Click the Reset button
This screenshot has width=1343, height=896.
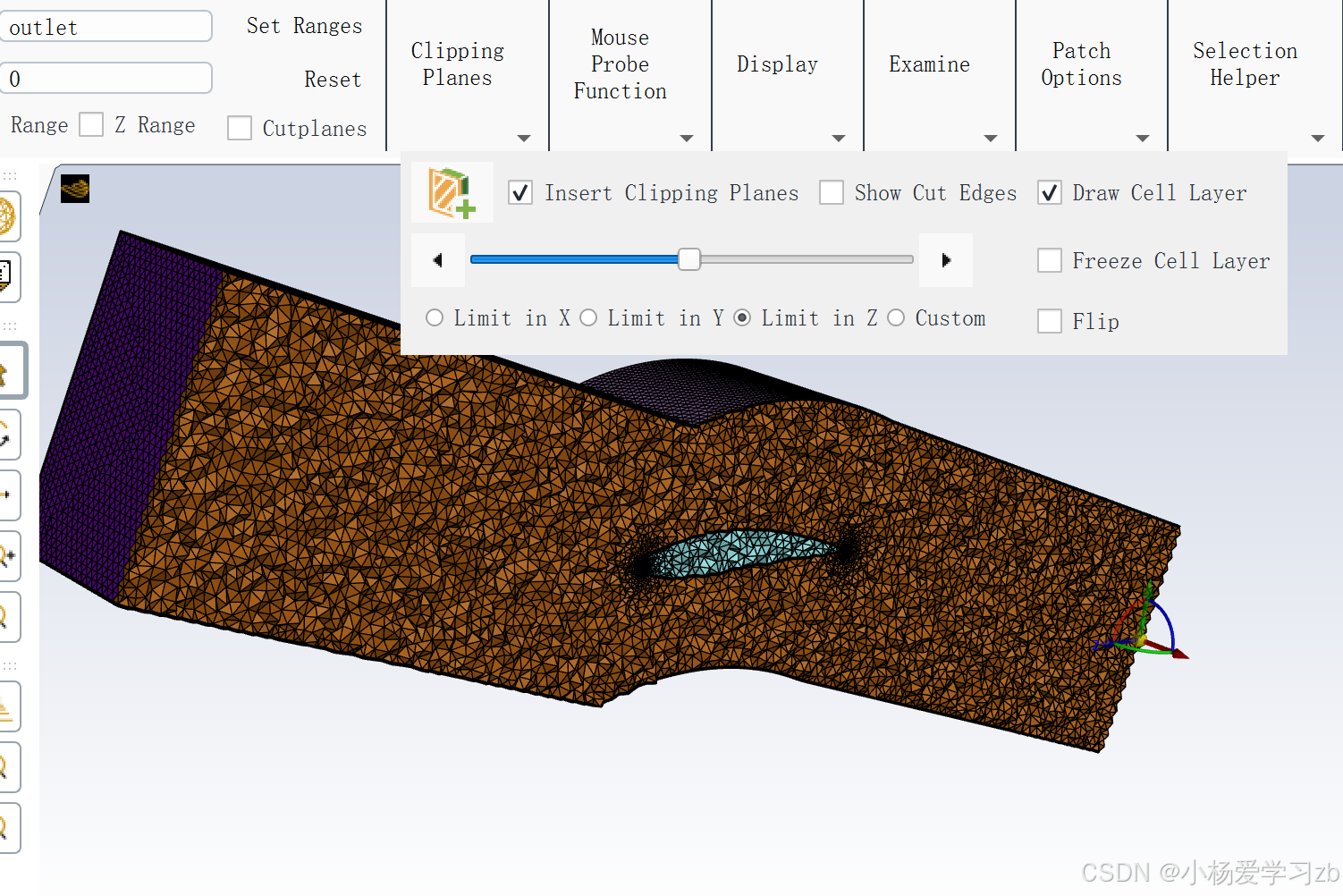click(333, 80)
